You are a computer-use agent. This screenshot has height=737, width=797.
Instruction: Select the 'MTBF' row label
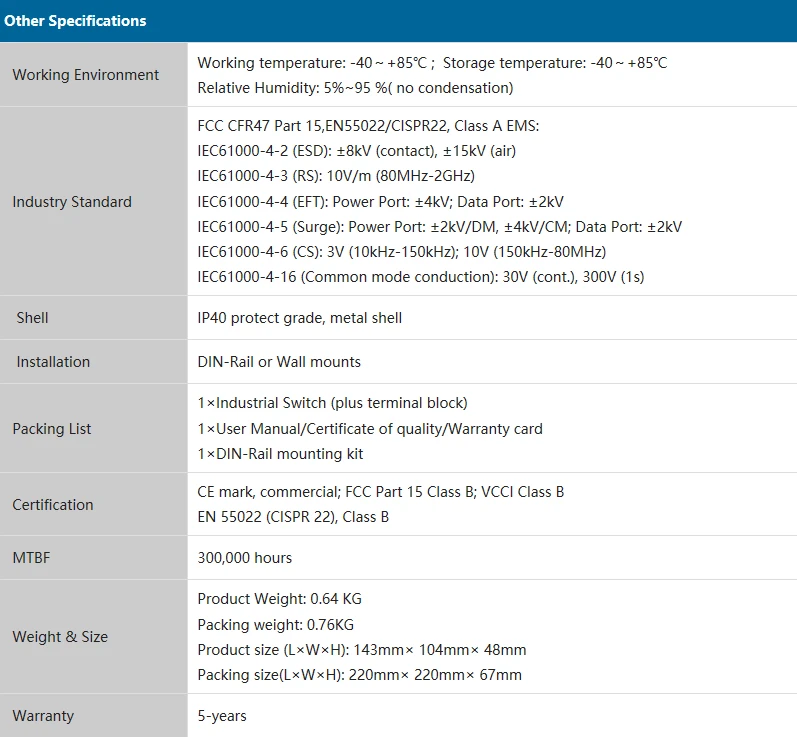[32, 558]
